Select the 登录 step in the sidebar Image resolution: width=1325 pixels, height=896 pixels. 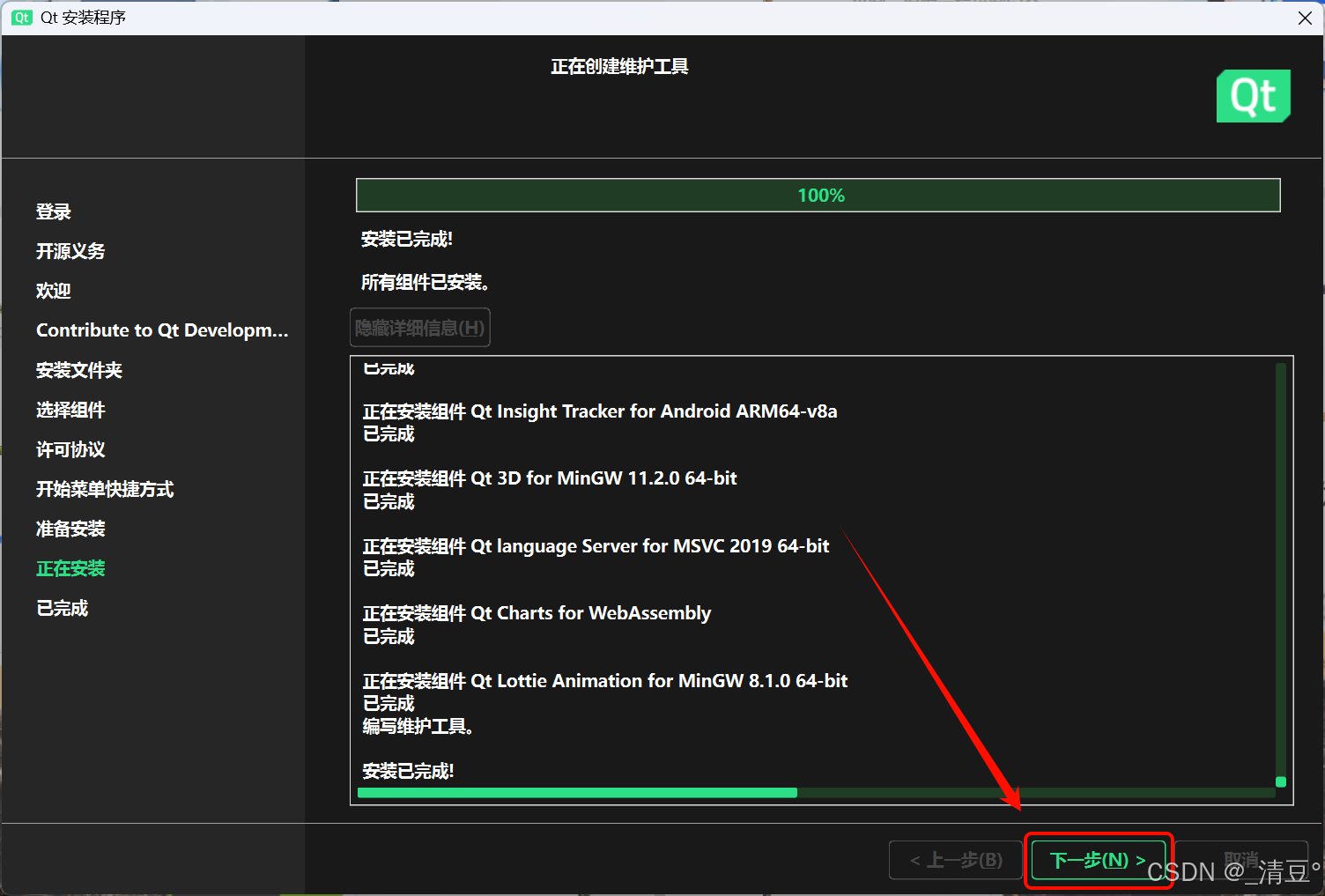(54, 211)
